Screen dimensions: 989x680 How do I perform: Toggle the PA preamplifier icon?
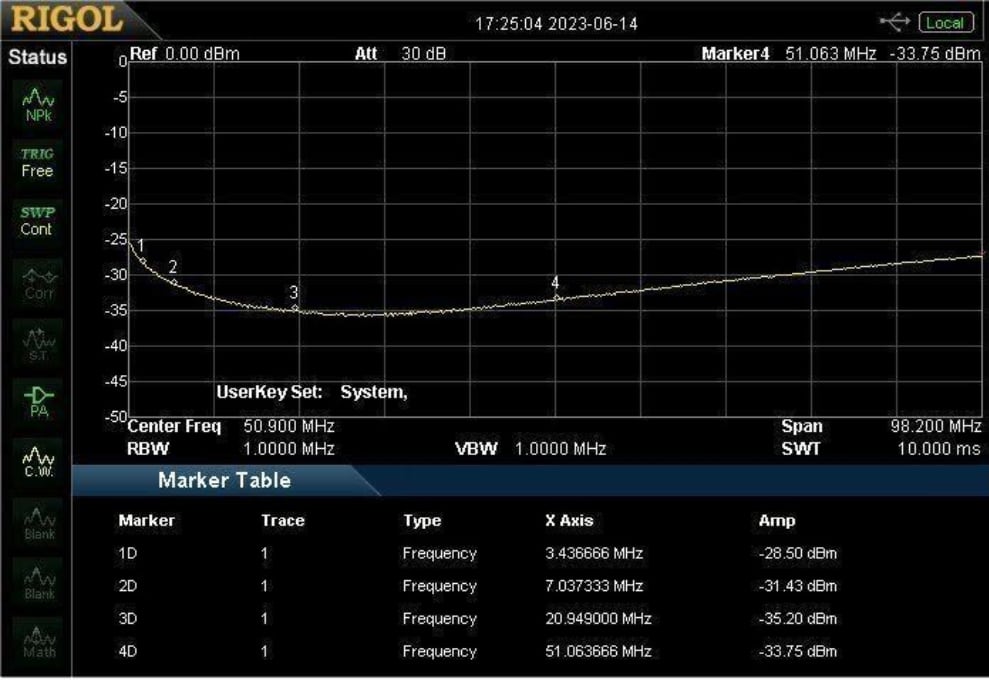(x=37, y=402)
